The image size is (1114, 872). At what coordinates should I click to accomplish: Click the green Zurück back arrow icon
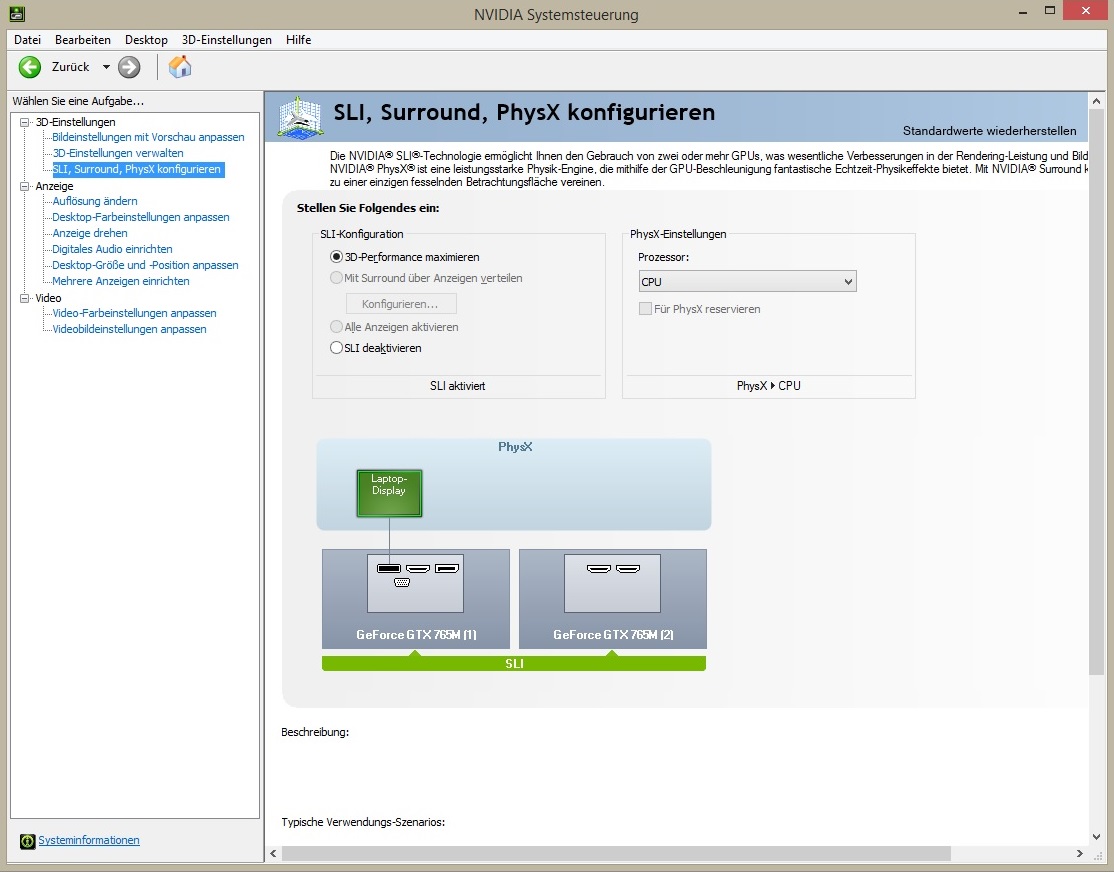click(30, 67)
